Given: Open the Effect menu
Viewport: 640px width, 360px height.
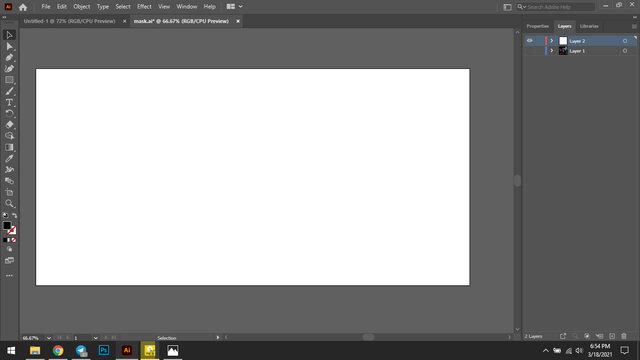Looking at the screenshot, I should [x=144, y=7].
